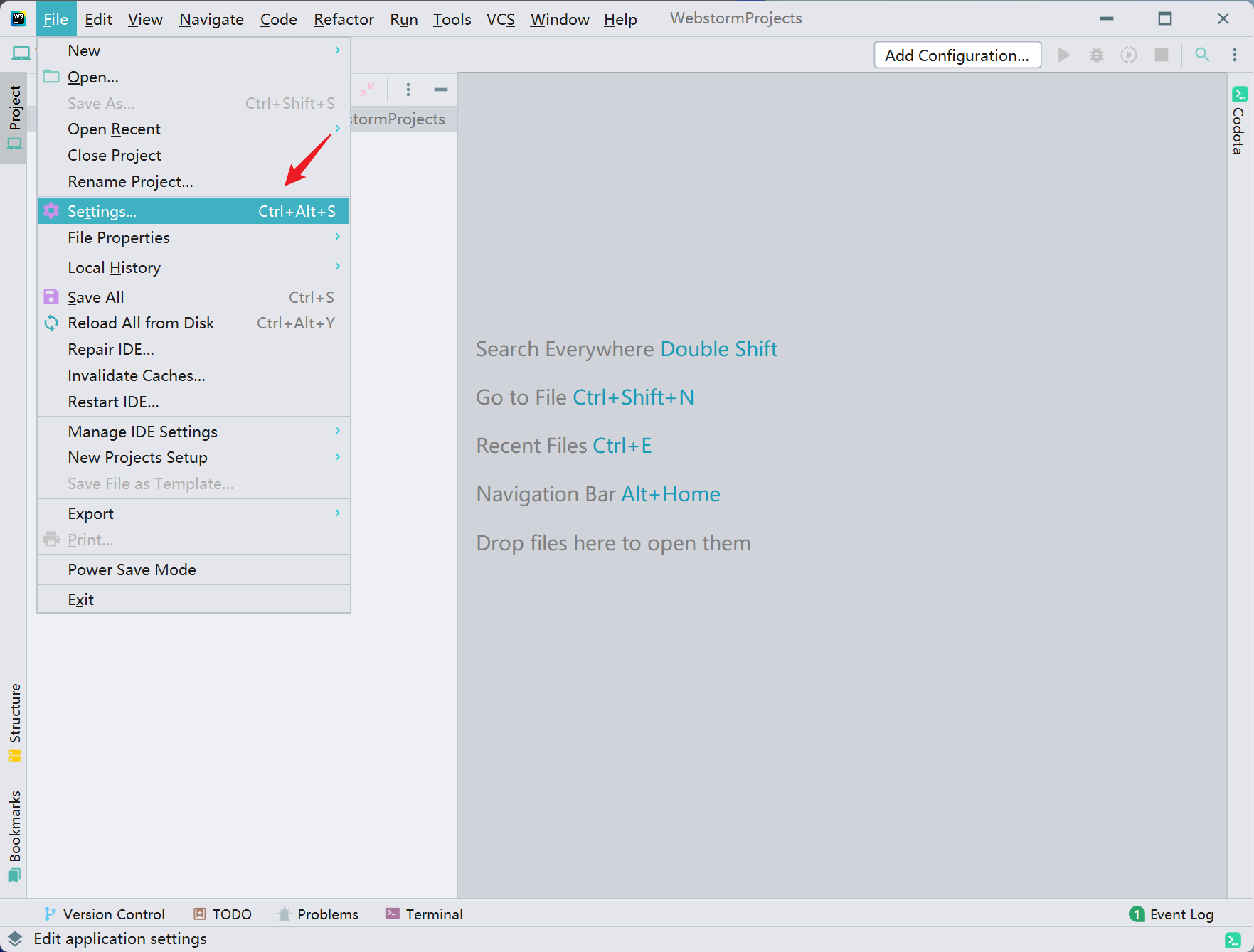Image resolution: width=1254 pixels, height=952 pixels.
Task: Expand the New submenu
Action: point(193,50)
